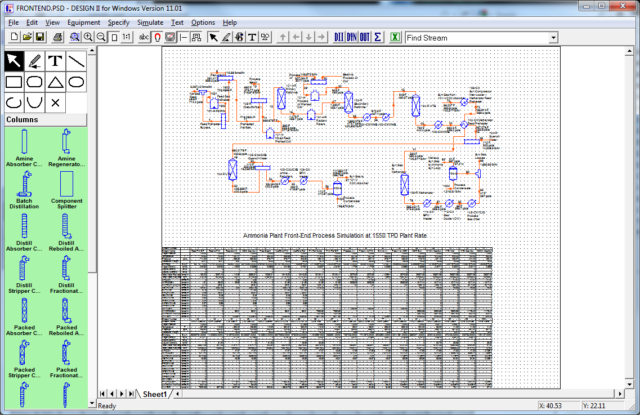
Task: Select the U-shaped curve tool
Action: tap(35, 103)
